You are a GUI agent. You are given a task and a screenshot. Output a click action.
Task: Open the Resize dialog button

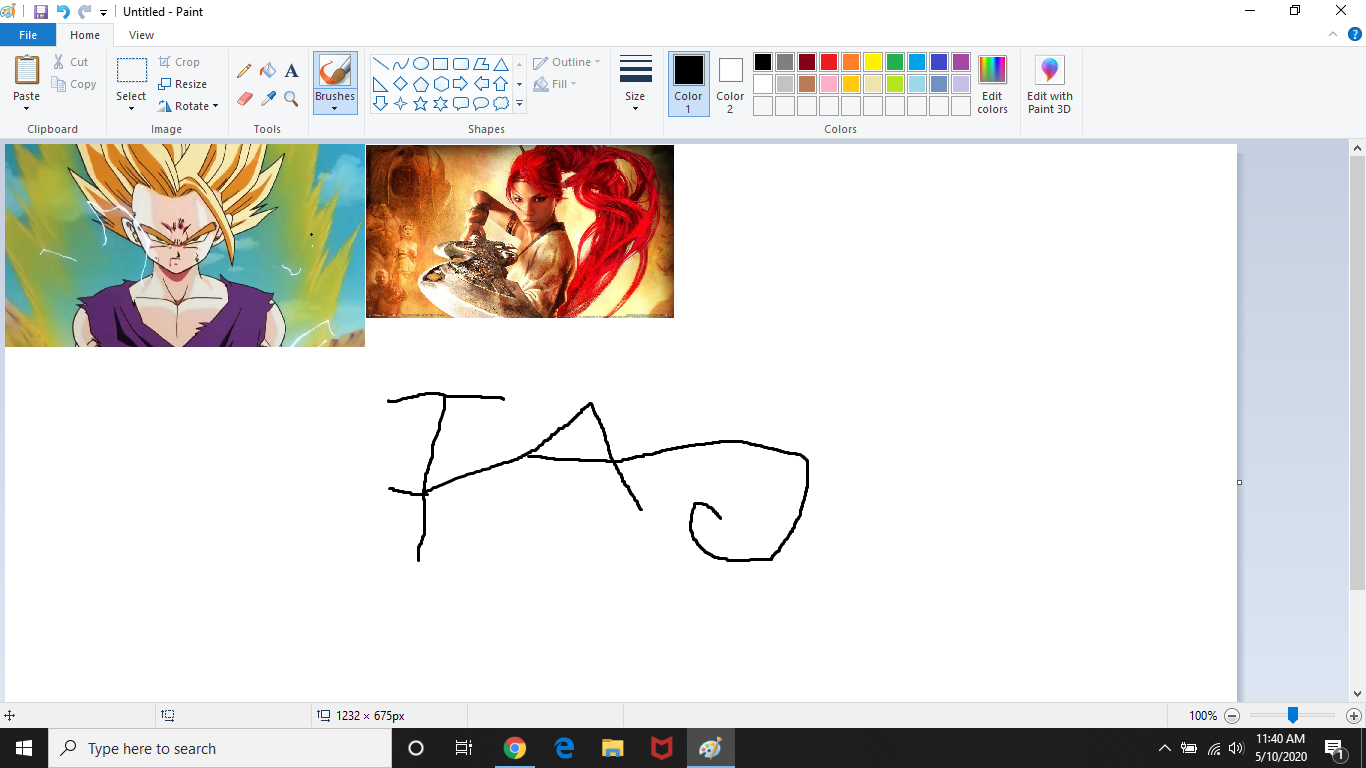[183, 84]
